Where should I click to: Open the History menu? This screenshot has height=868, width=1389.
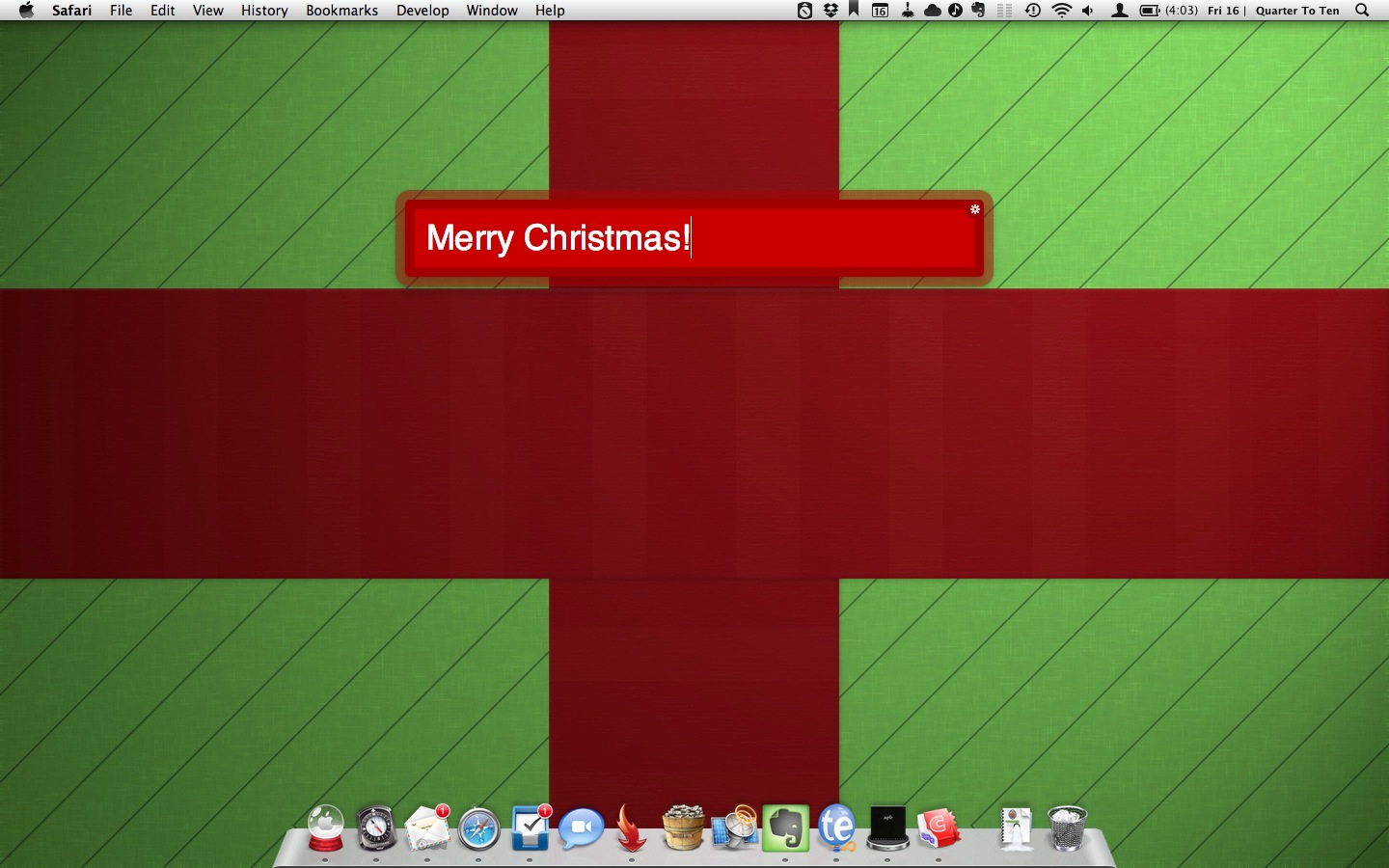click(x=264, y=11)
